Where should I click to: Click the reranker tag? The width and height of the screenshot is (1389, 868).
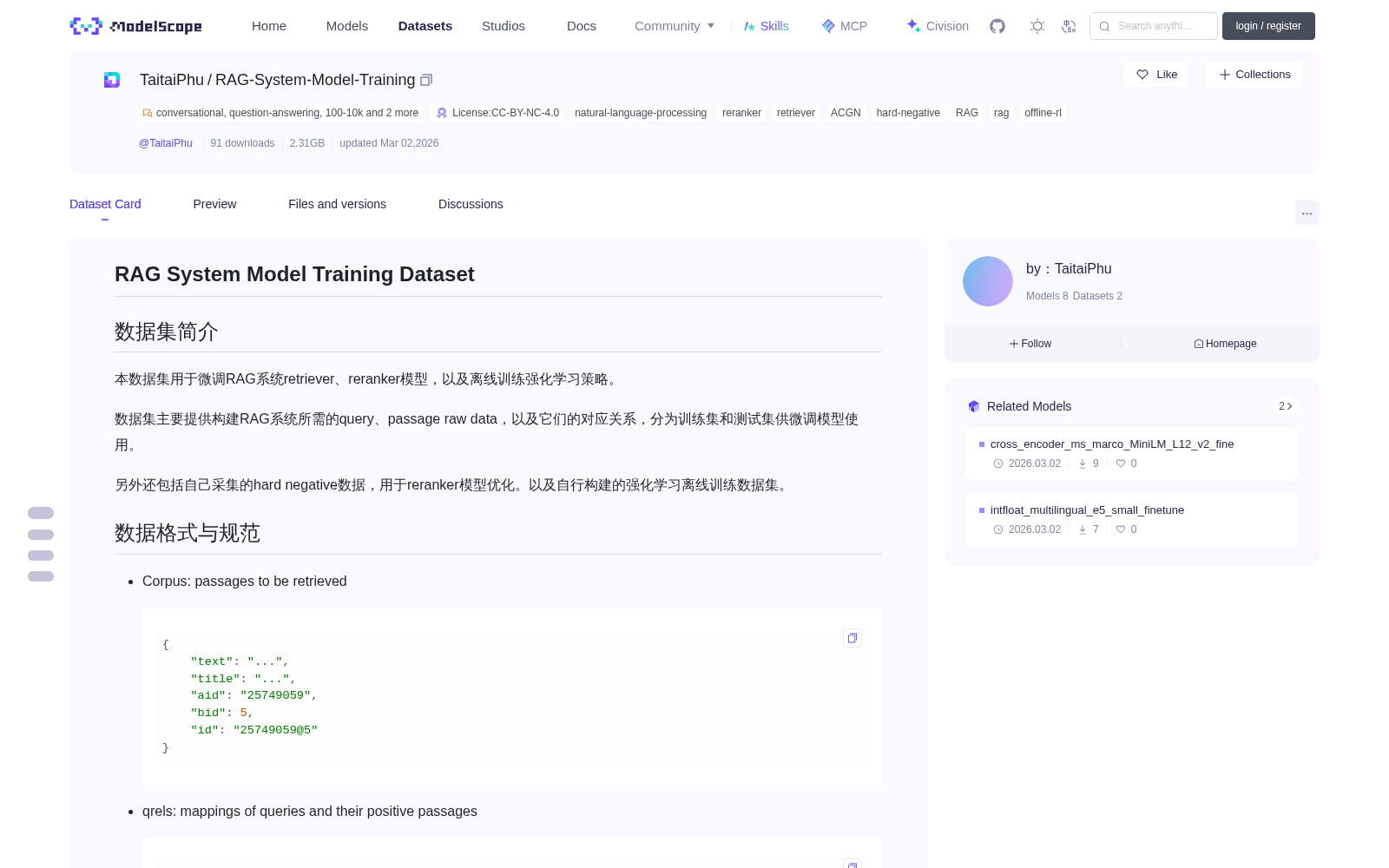741,113
